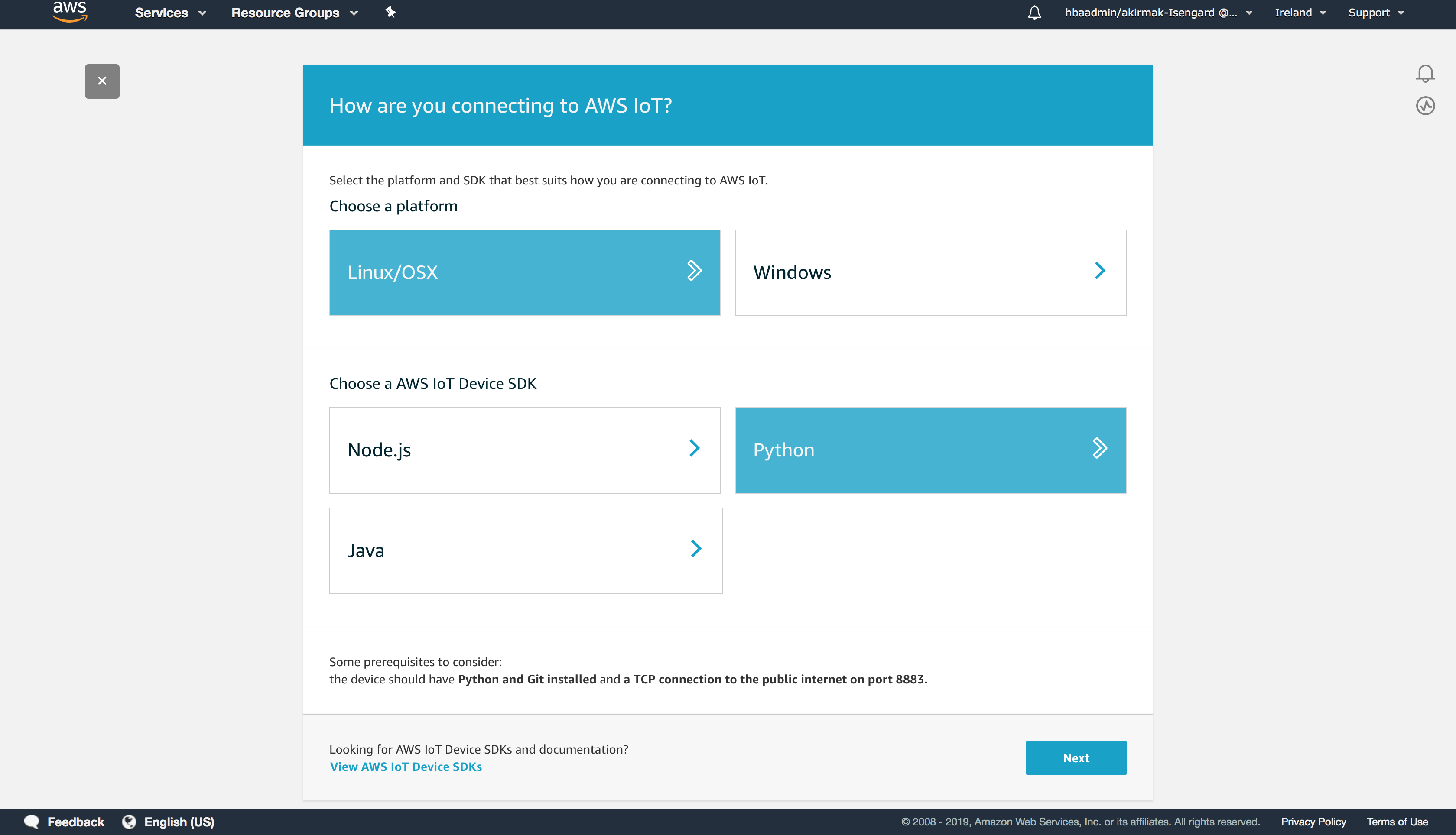Click the pin shortcuts icon in navbar
Image resolution: width=1456 pixels, height=835 pixels.
(390, 12)
